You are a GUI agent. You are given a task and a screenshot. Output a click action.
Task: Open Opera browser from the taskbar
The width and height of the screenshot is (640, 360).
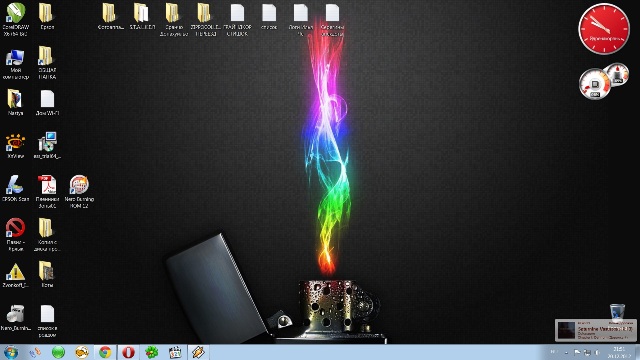[x=128, y=352]
